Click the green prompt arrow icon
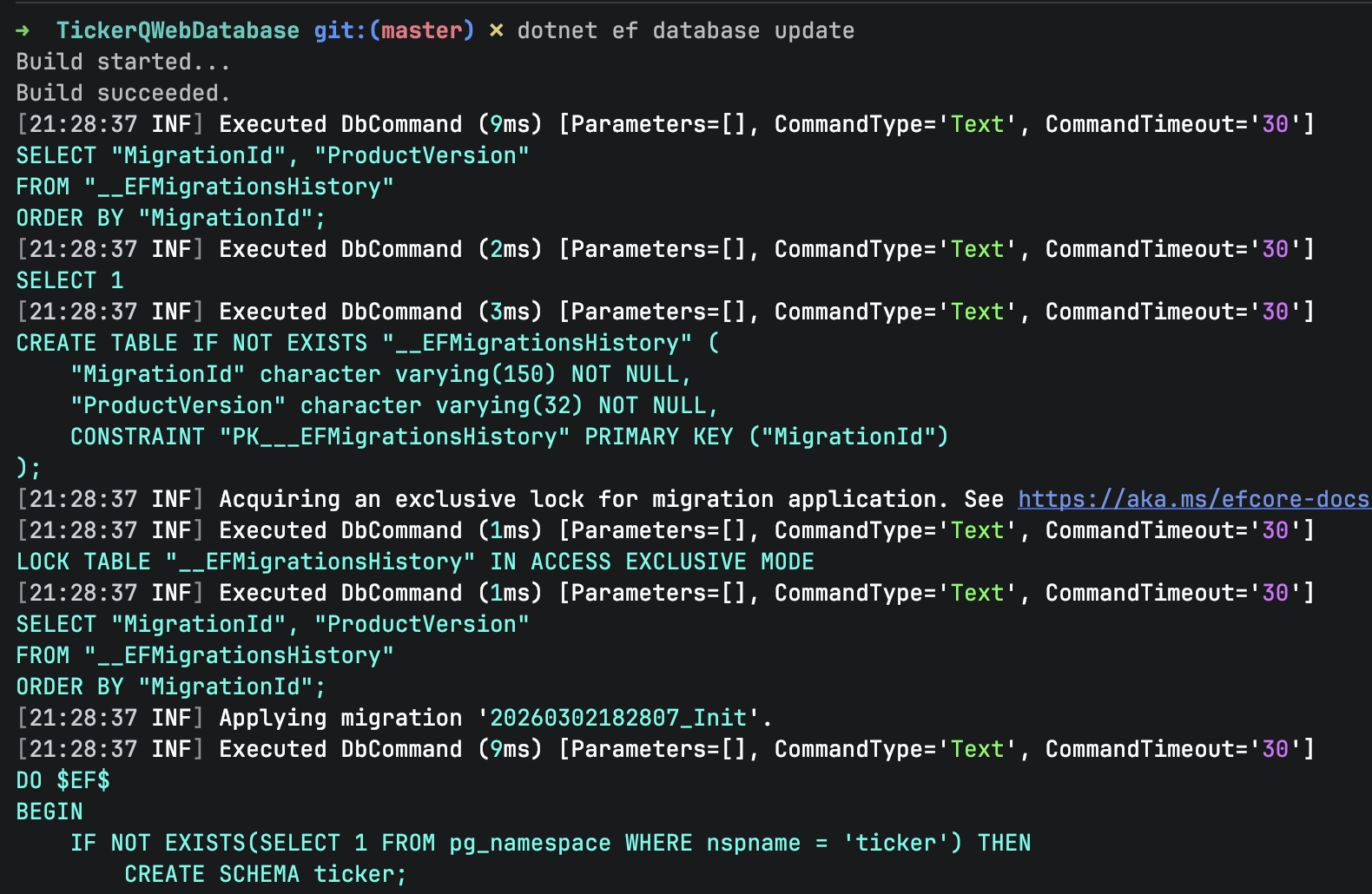 click(23, 30)
